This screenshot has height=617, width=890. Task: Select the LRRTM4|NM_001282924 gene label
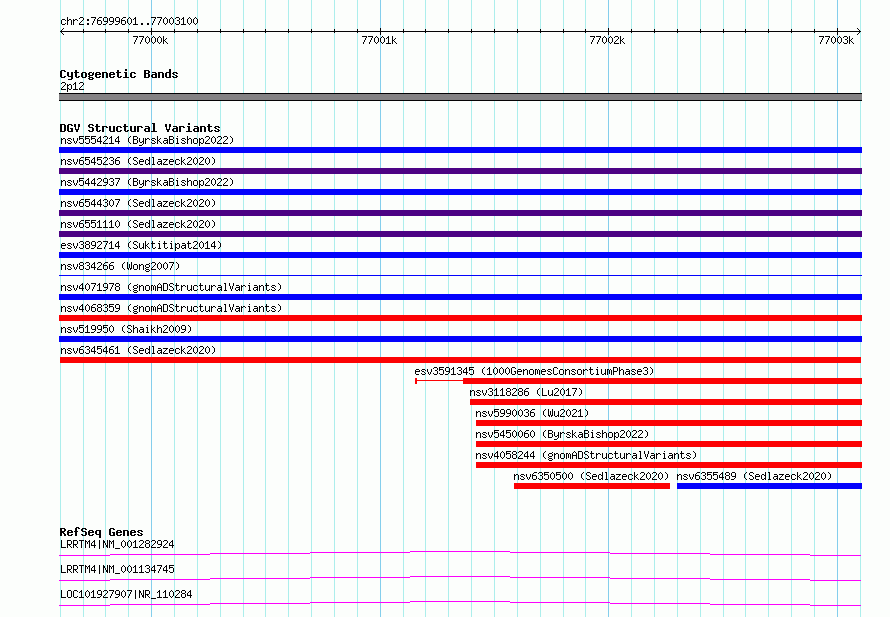click(x=117, y=544)
